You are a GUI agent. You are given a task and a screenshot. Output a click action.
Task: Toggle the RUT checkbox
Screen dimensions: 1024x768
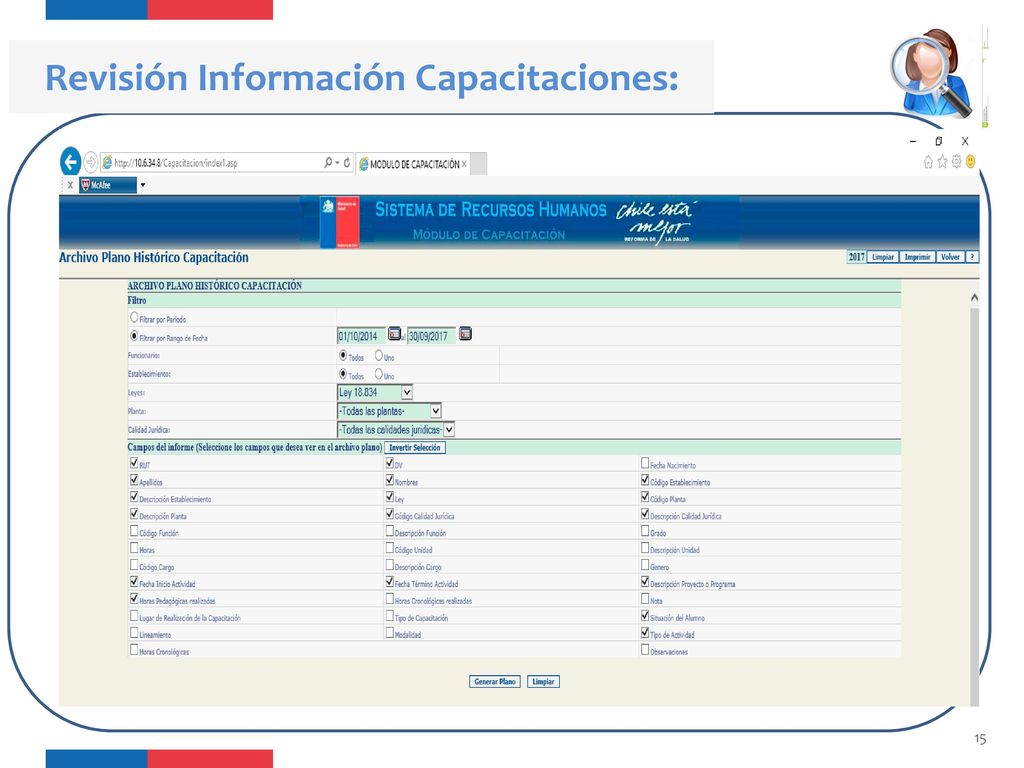[x=134, y=463]
